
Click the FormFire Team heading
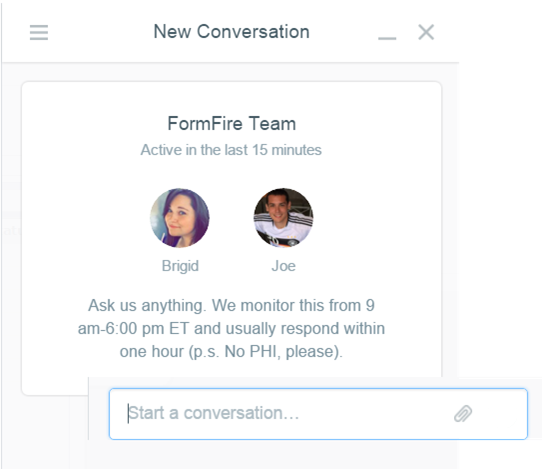232,123
